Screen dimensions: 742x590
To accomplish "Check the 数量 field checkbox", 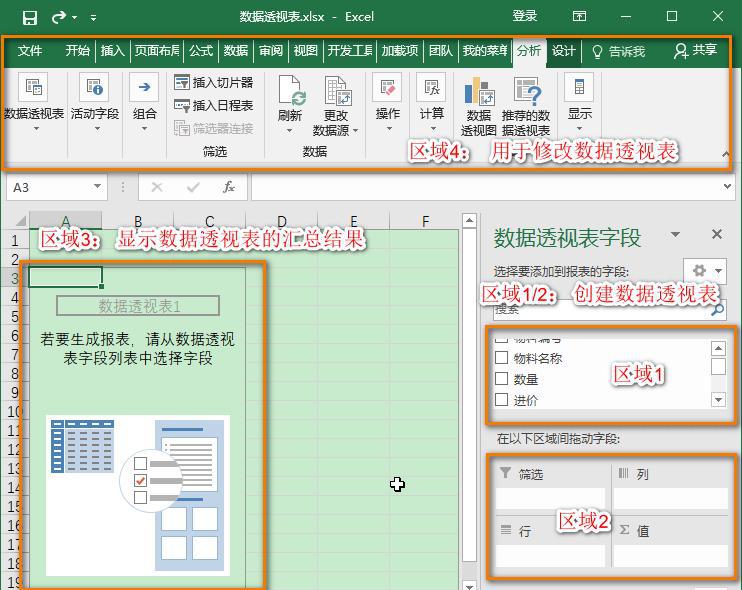I will pyautogui.click(x=501, y=379).
